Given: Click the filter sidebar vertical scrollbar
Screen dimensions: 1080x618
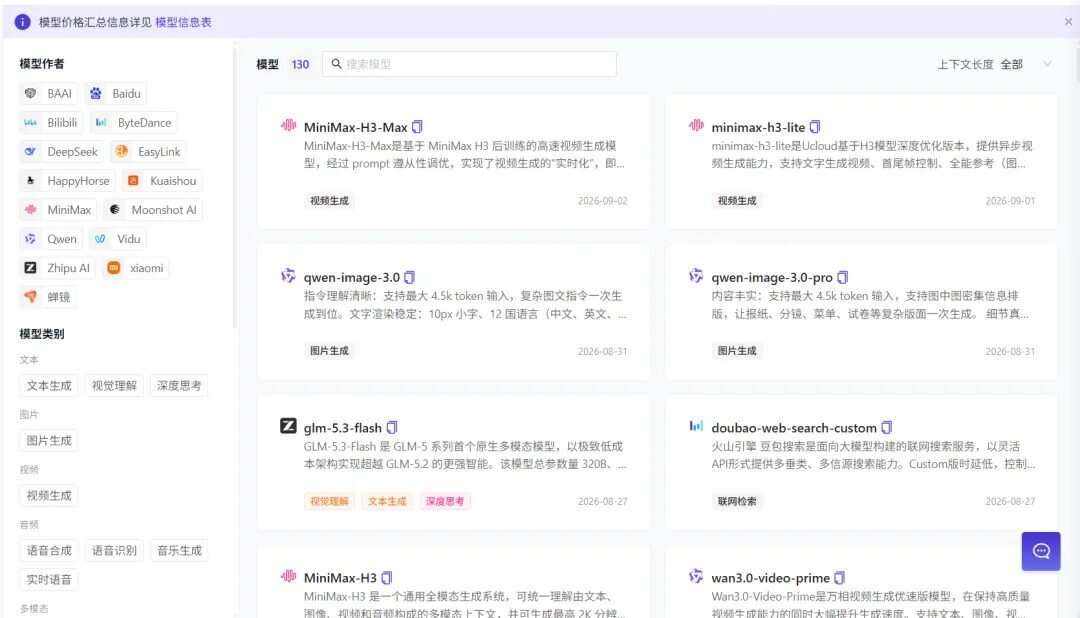Looking at the screenshot, I should pyautogui.click(x=235, y=186).
